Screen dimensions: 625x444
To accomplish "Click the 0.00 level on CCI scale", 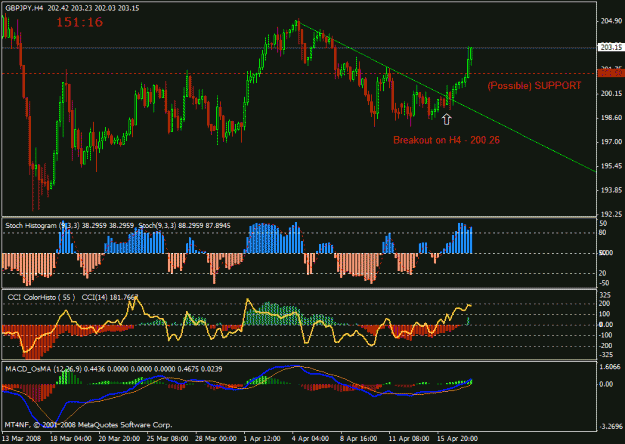I will (x=606, y=325).
